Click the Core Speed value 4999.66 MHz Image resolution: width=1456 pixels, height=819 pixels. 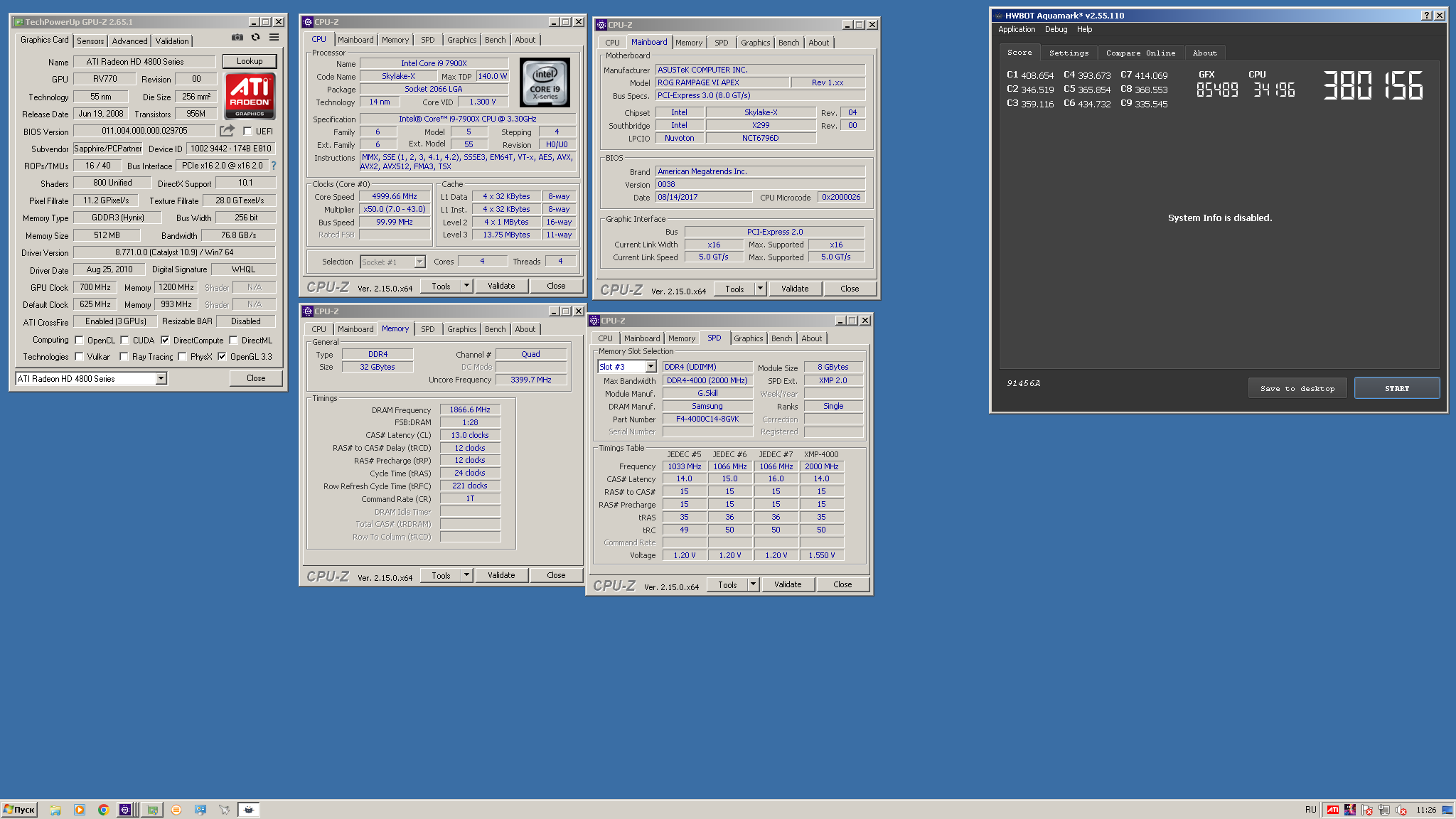point(395,196)
